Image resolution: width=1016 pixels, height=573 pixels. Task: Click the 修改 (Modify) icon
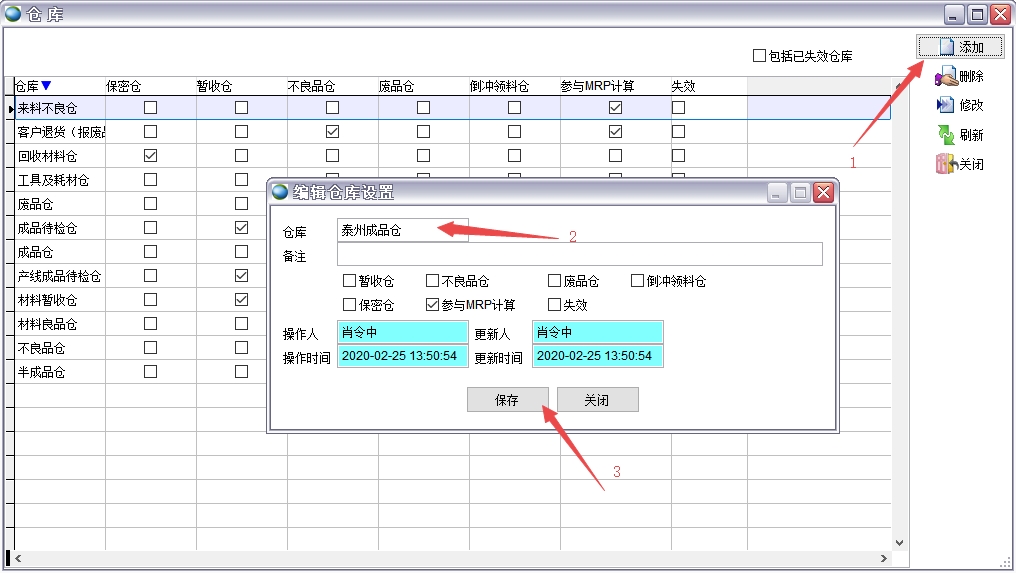pos(946,105)
